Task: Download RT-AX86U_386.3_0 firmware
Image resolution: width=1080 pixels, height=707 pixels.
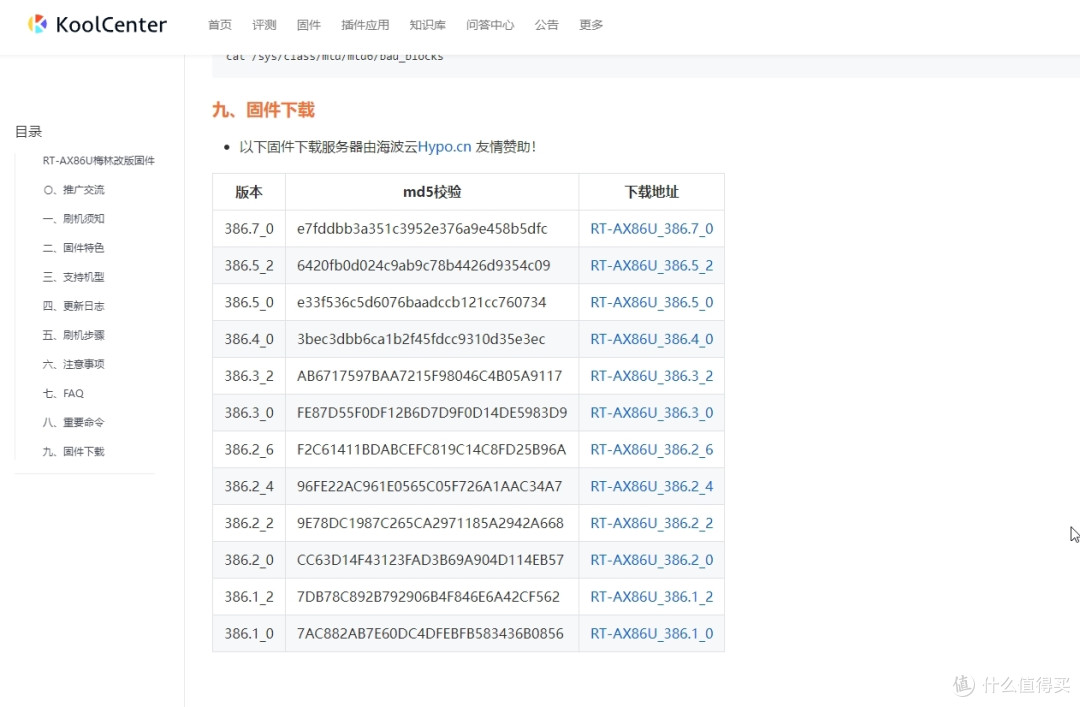Action: (x=652, y=413)
